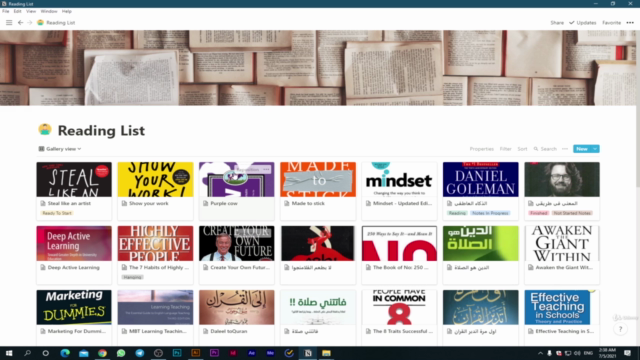Show hidden system tray icons chevron
Viewport: 640px width, 360px height.
(540, 353)
